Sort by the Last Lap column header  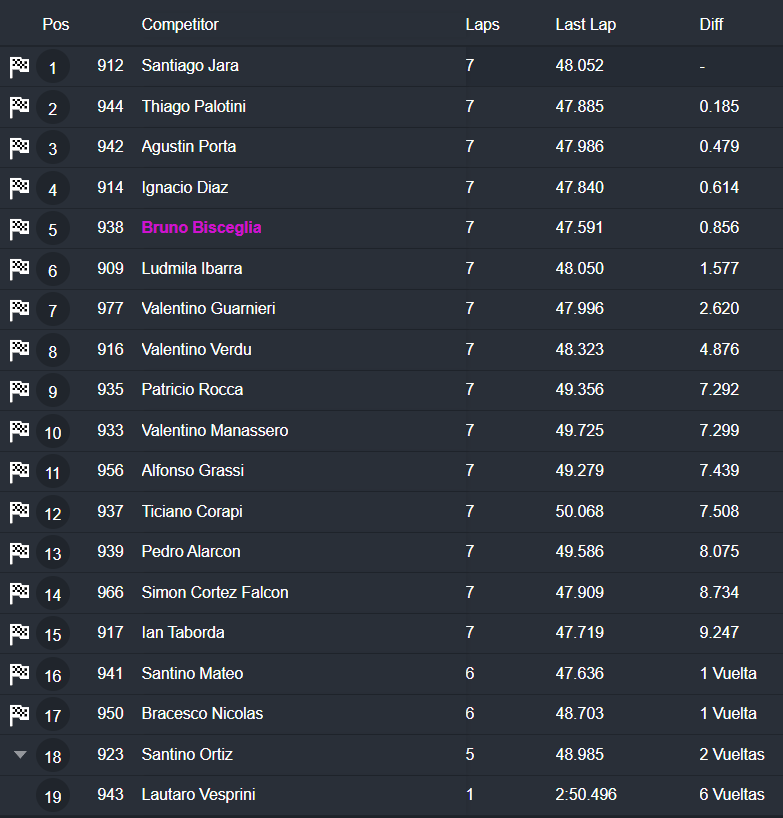click(585, 24)
